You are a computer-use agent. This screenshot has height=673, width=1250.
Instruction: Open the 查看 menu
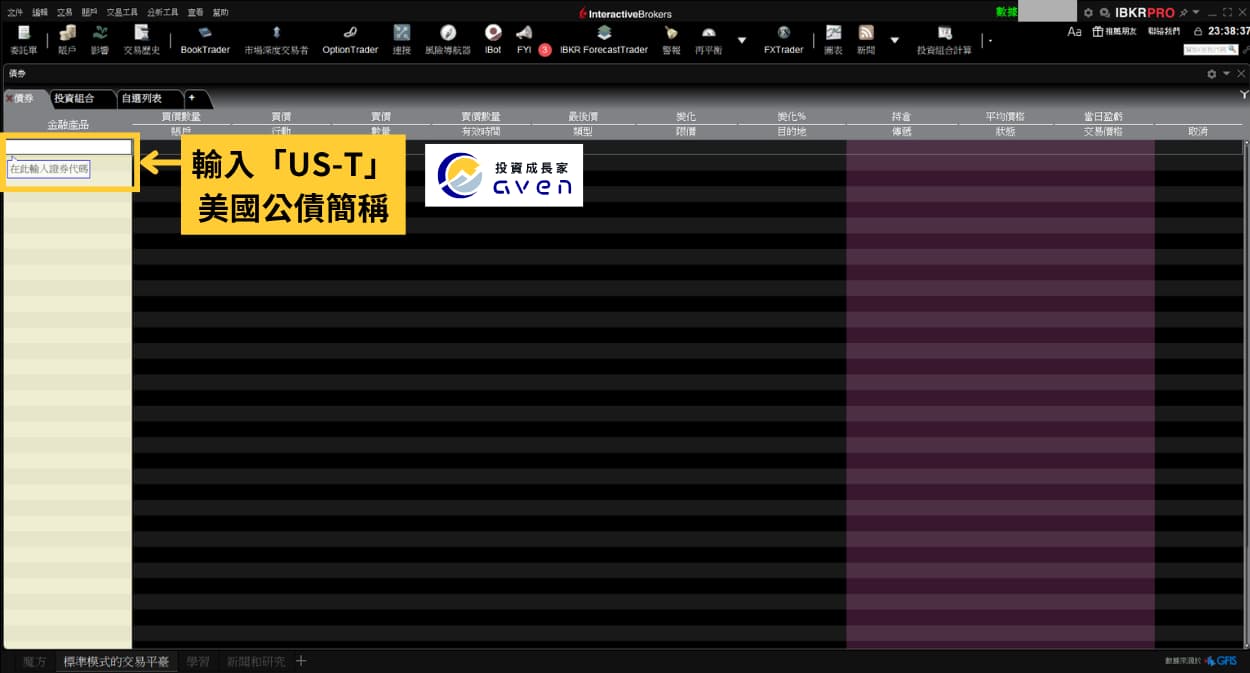click(195, 13)
